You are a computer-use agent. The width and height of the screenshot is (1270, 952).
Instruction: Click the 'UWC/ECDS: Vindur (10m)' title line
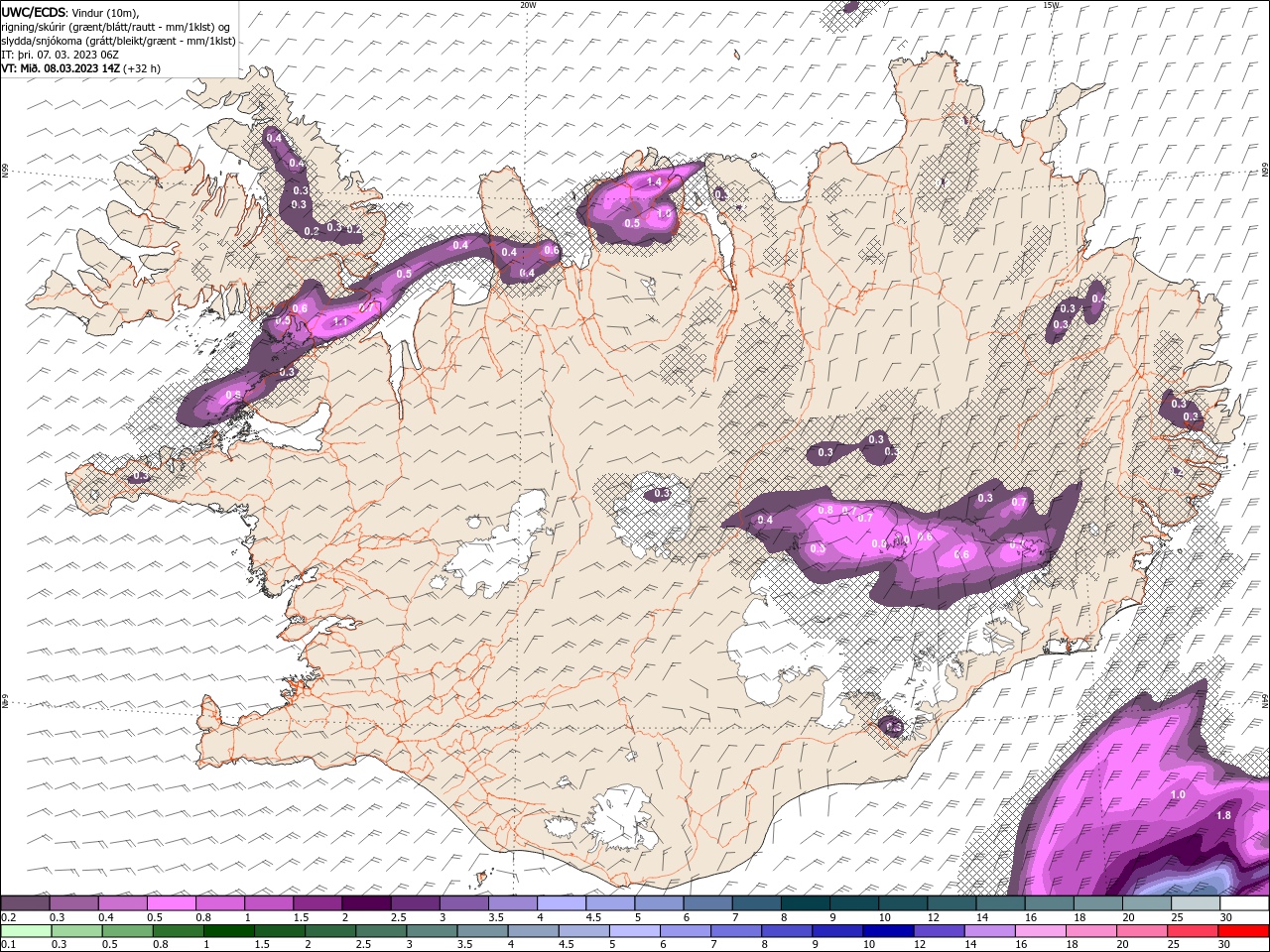point(70,12)
